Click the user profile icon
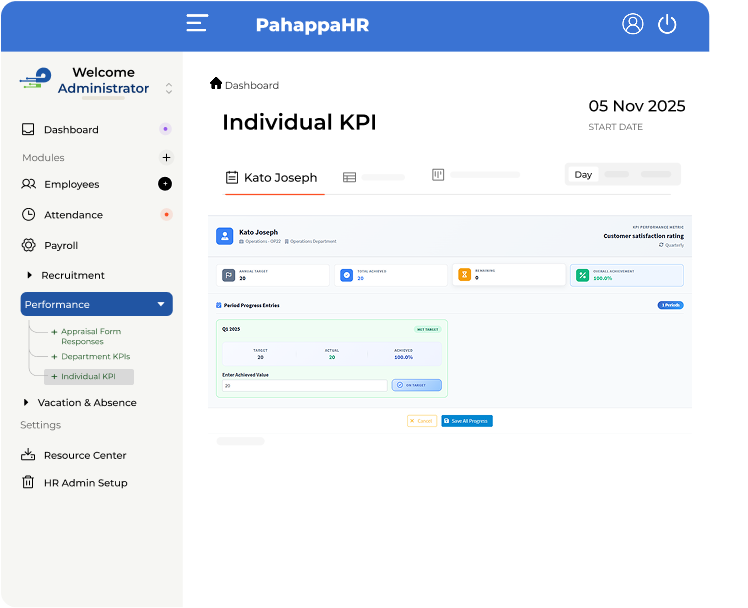This screenshot has width=748, height=608. click(632, 24)
